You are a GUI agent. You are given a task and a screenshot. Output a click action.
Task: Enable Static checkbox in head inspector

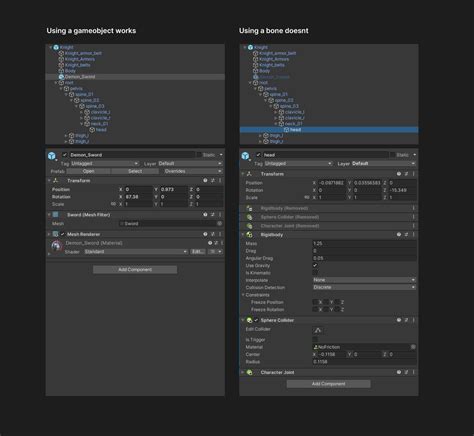(x=393, y=155)
